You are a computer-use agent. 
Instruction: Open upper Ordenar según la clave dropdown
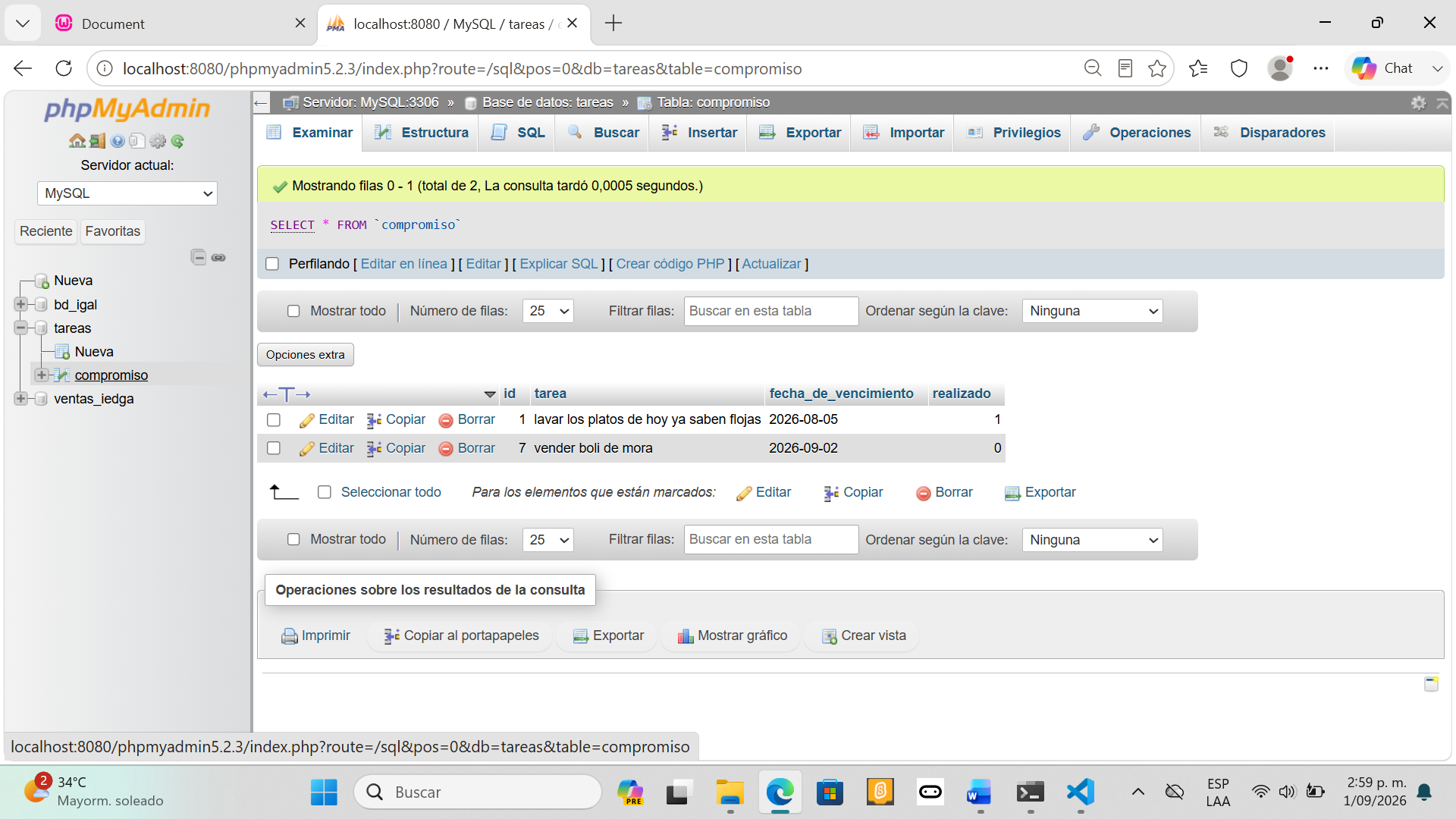click(x=1092, y=311)
